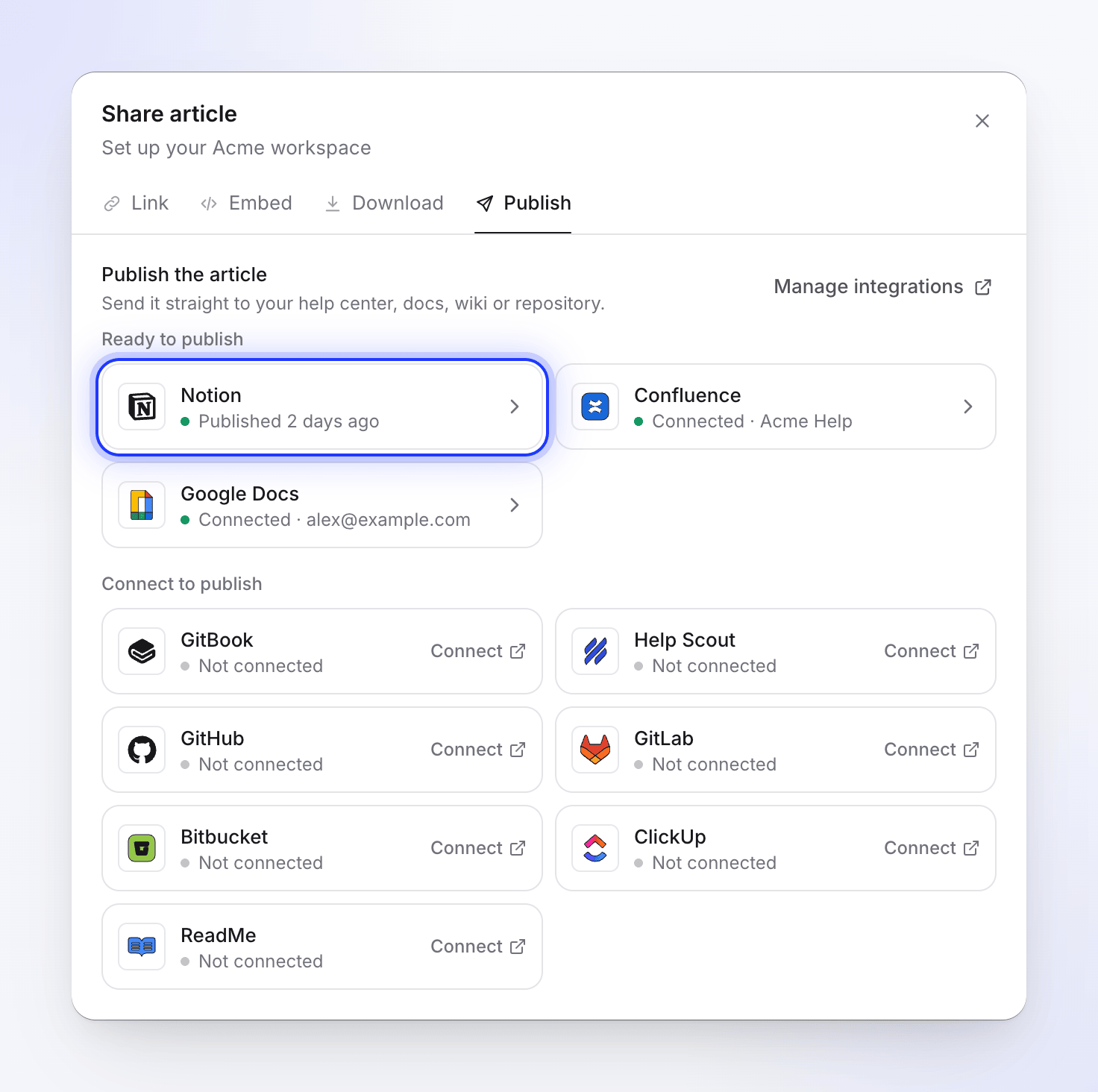
Task: Click the GitHub logo icon
Action: coord(142,750)
